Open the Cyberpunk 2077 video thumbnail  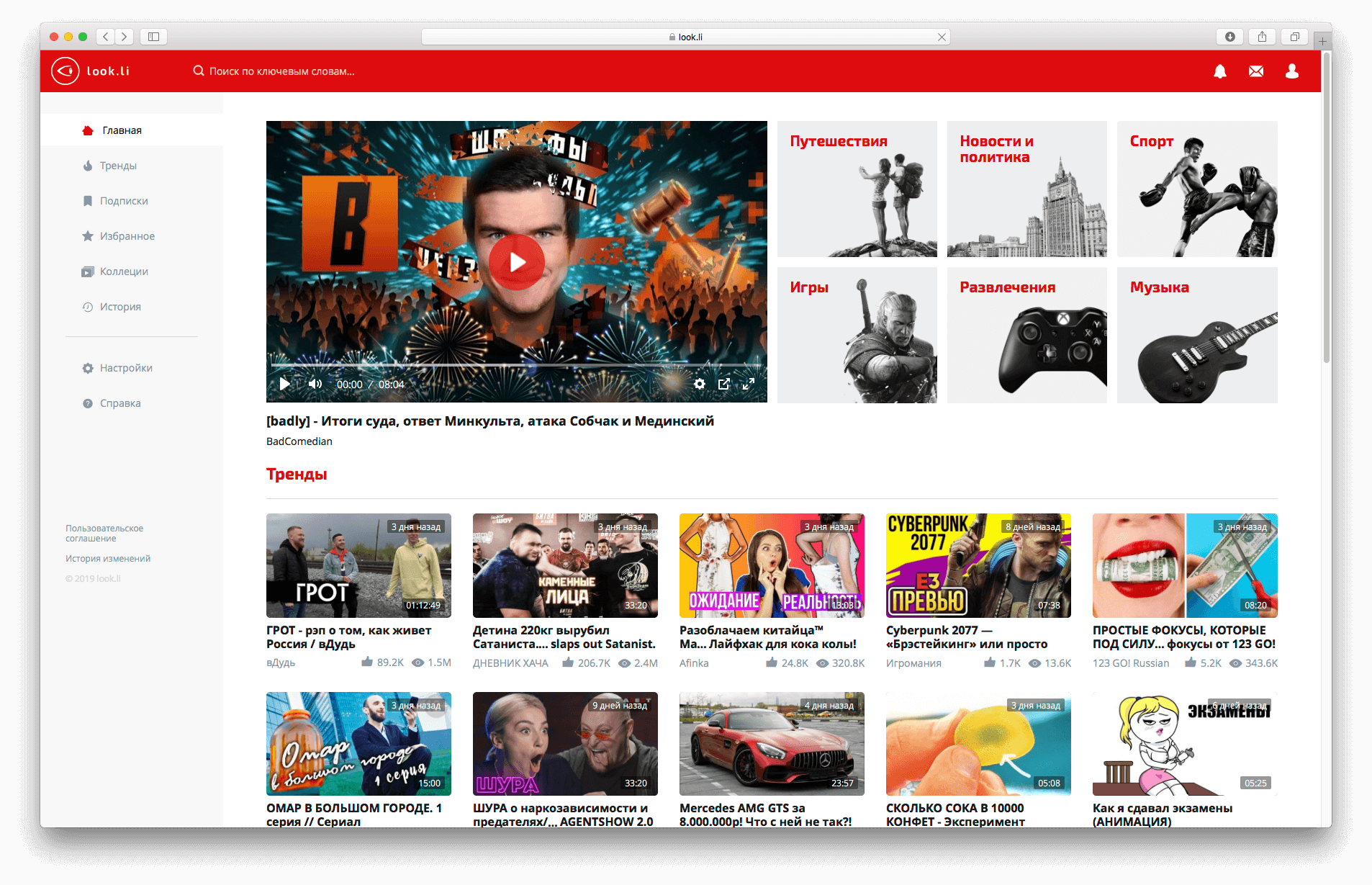click(978, 566)
